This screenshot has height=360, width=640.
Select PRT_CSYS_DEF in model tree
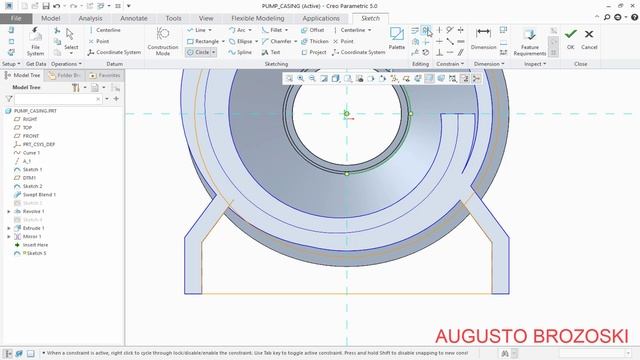click(x=34, y=144)
